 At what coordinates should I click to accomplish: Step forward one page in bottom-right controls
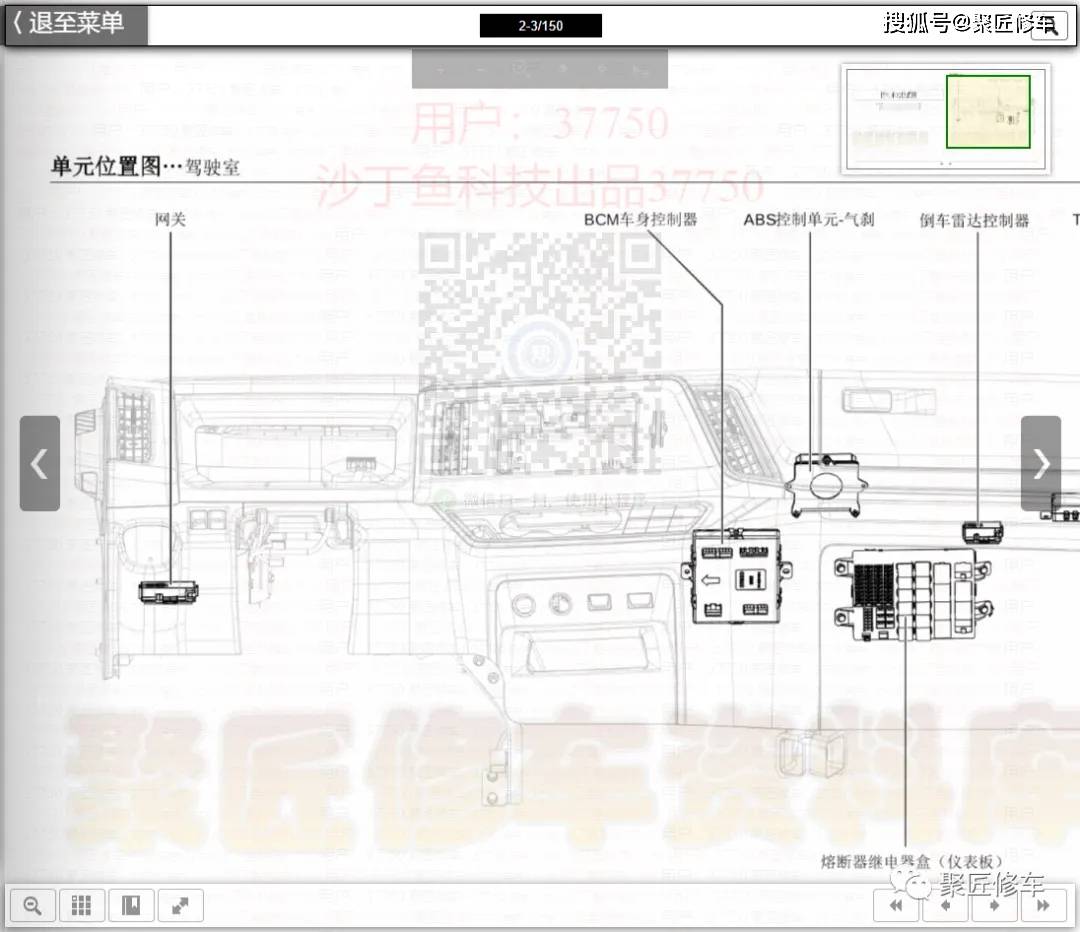[x=994, y=906]
